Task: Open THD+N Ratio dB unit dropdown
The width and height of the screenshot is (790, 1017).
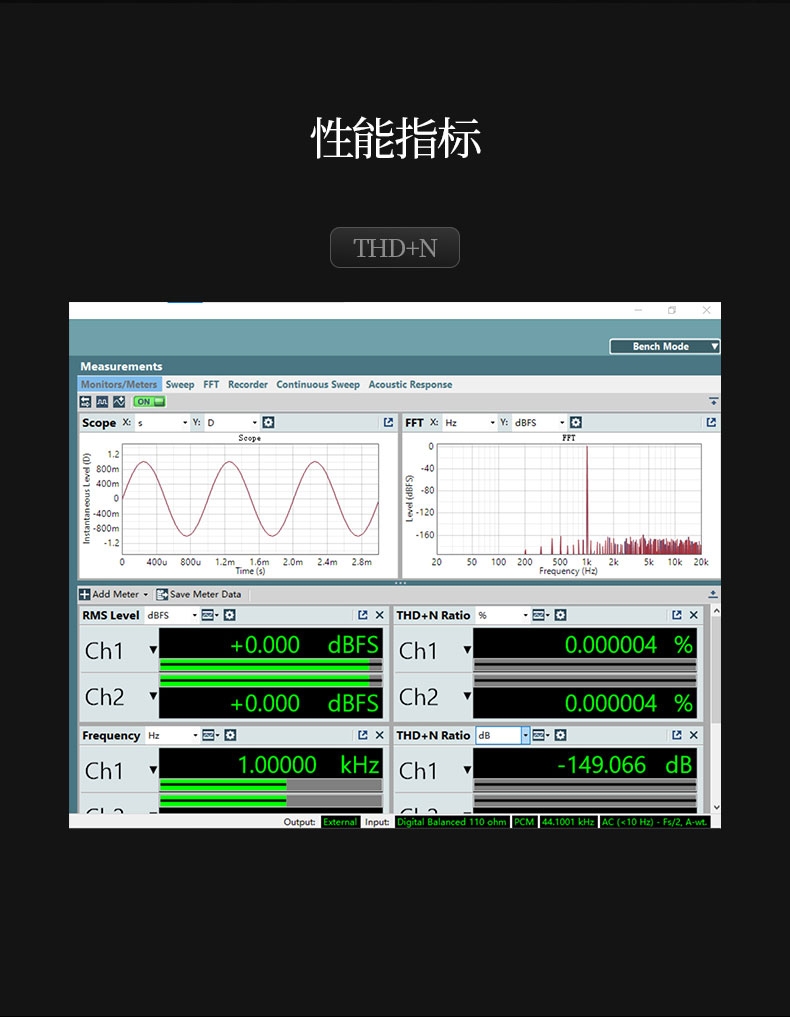Action: [525, 735]
